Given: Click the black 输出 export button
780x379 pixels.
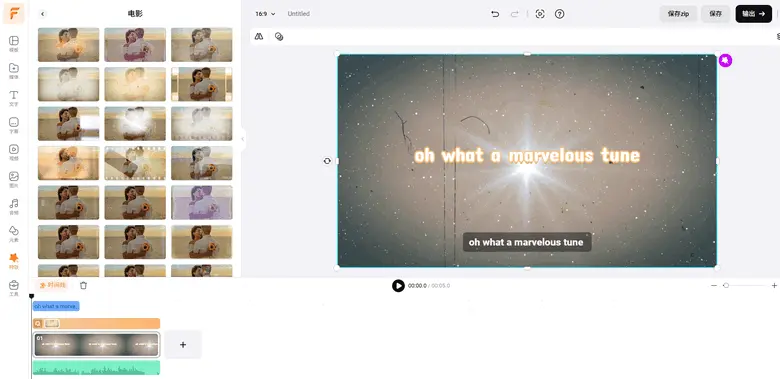Looking at the screenshot, I should click(754, 14).
